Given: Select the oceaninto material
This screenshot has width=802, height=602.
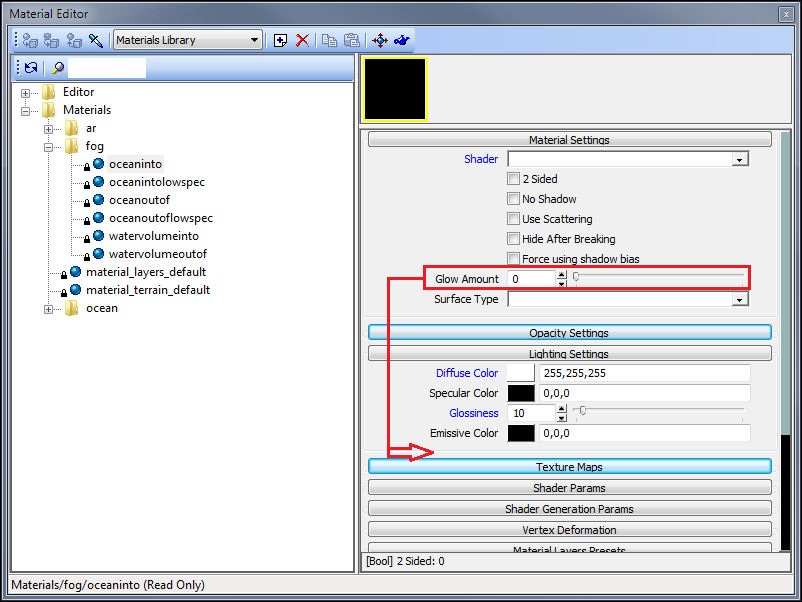Looking at the screenshot, I should [136, 164].
